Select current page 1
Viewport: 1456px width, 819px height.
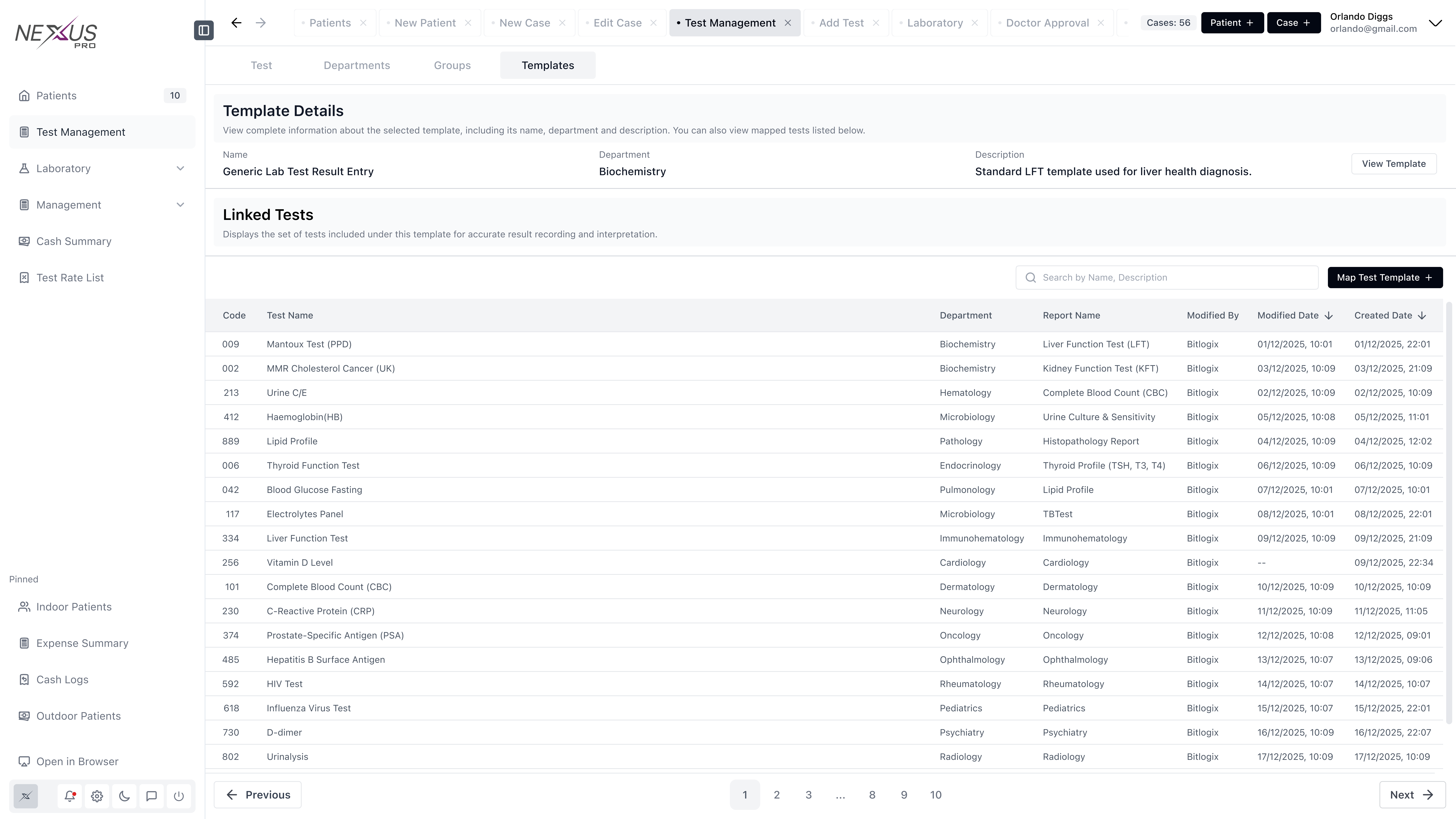coord(745,795)
